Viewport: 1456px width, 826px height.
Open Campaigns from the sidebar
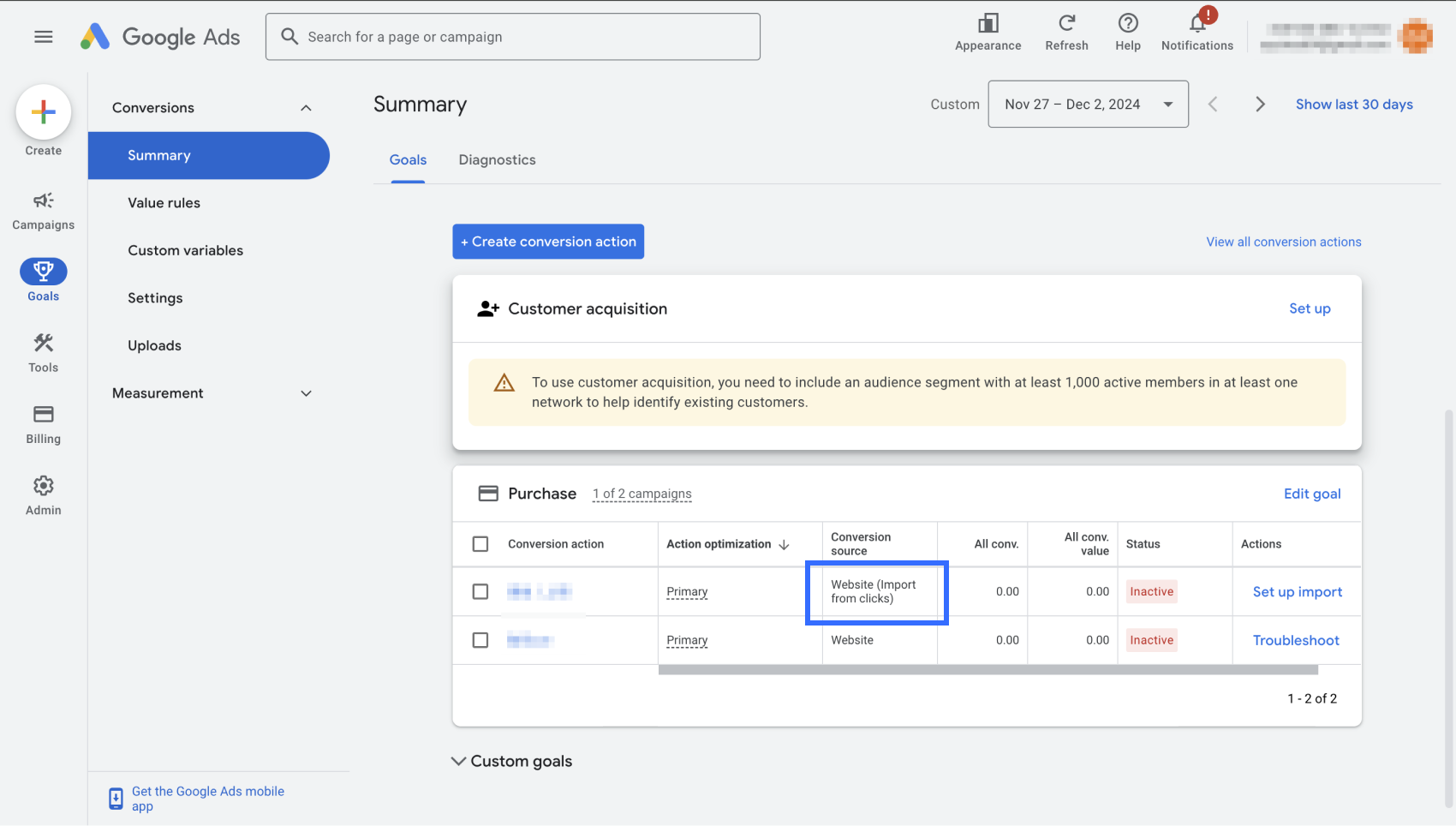coord(44,210)
